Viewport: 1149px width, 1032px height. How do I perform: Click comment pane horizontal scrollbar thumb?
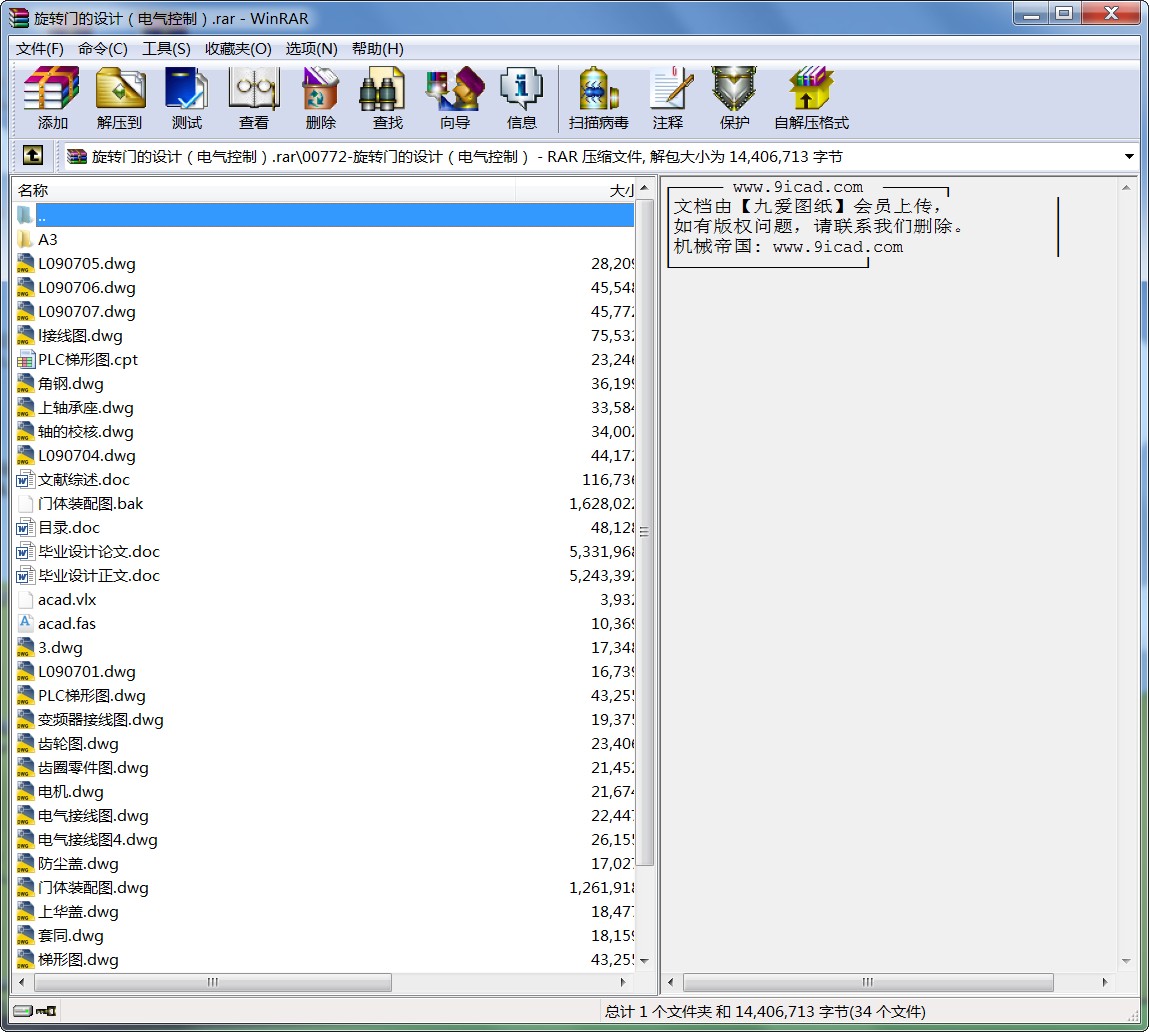pos(868,982)
